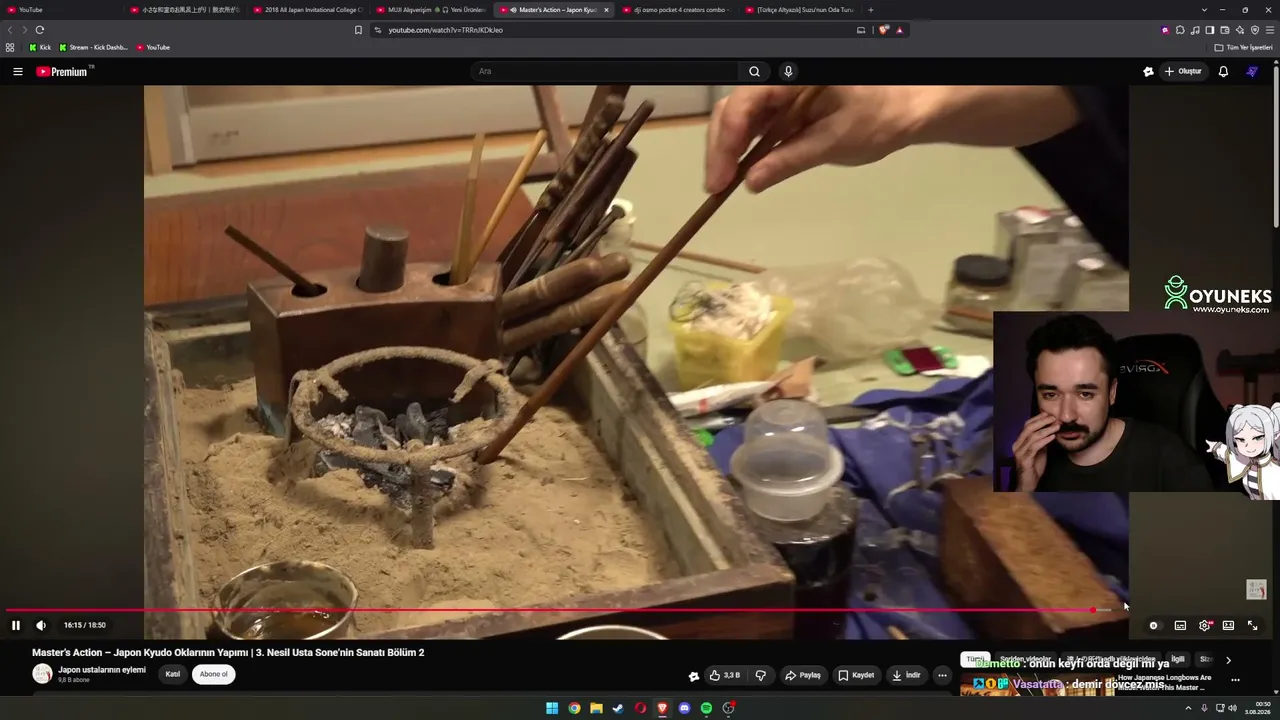This screenshot has width=1280, height=720.
Task: Dislike the video
Action: tap(761, 675)
